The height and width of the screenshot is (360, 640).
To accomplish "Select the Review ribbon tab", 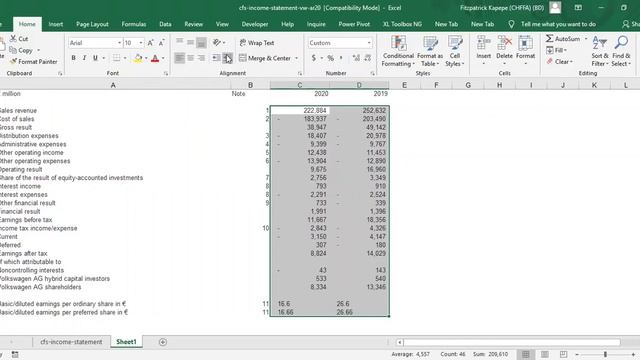I will point(193,24).
